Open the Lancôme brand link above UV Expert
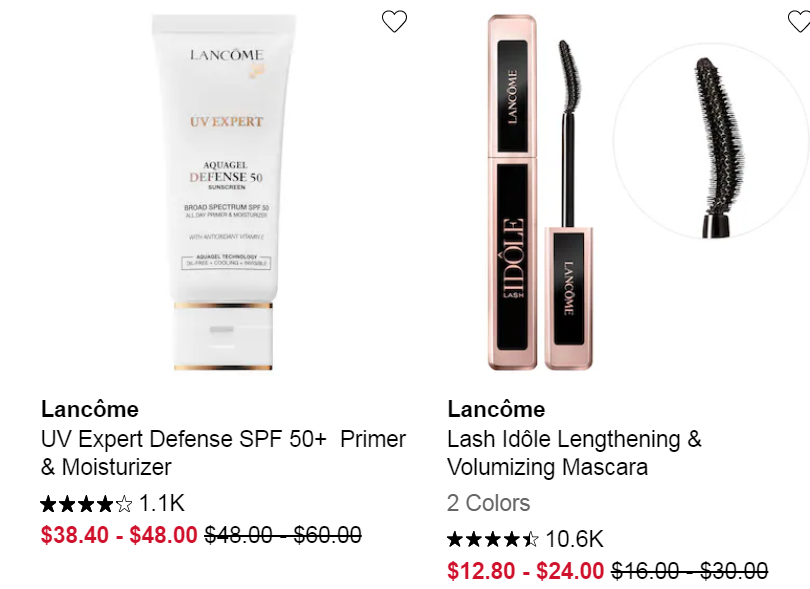Viewport: 810px width, 589px height. pos(90,409)
